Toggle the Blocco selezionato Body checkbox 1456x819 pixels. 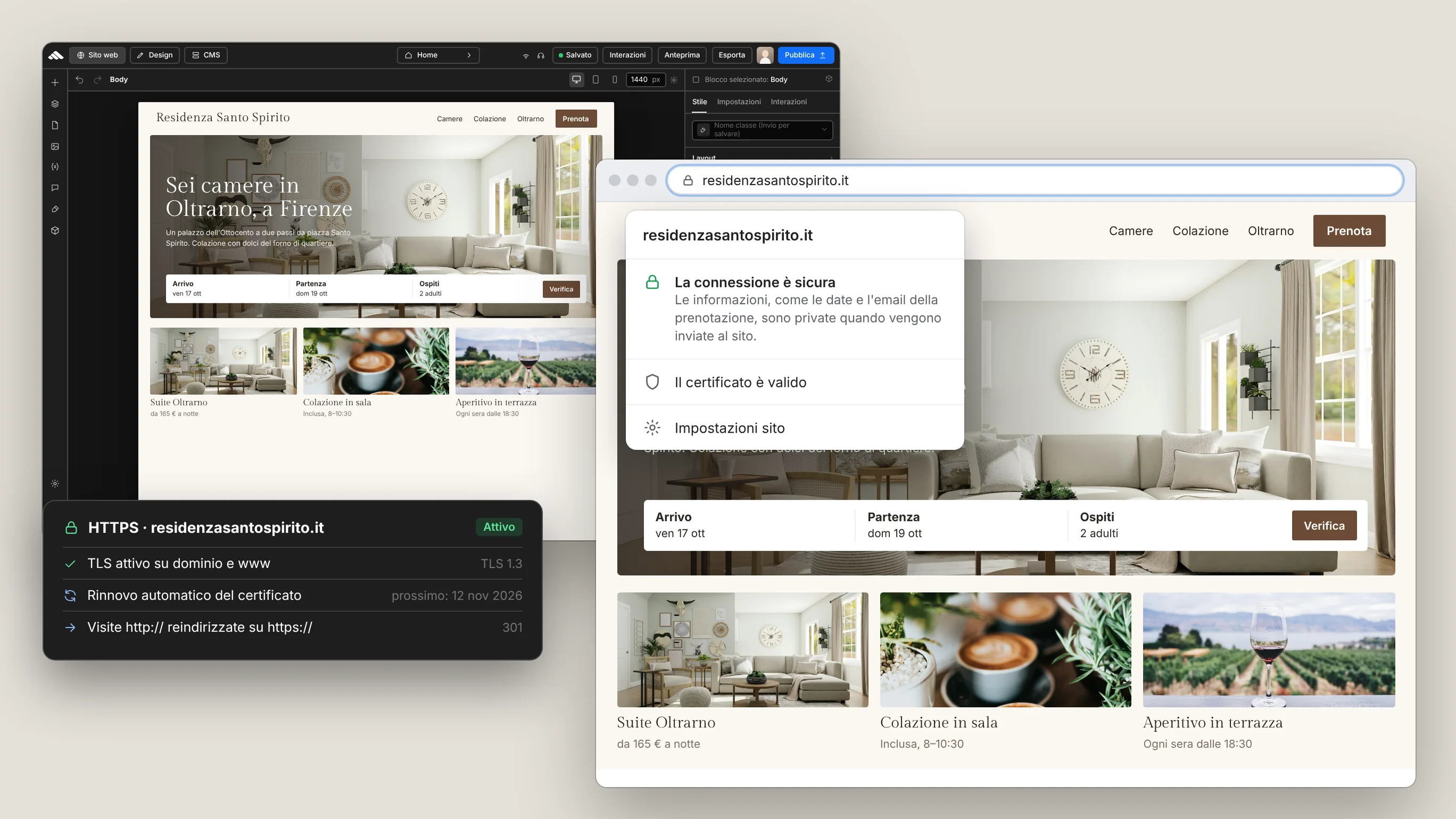point(696,80)
